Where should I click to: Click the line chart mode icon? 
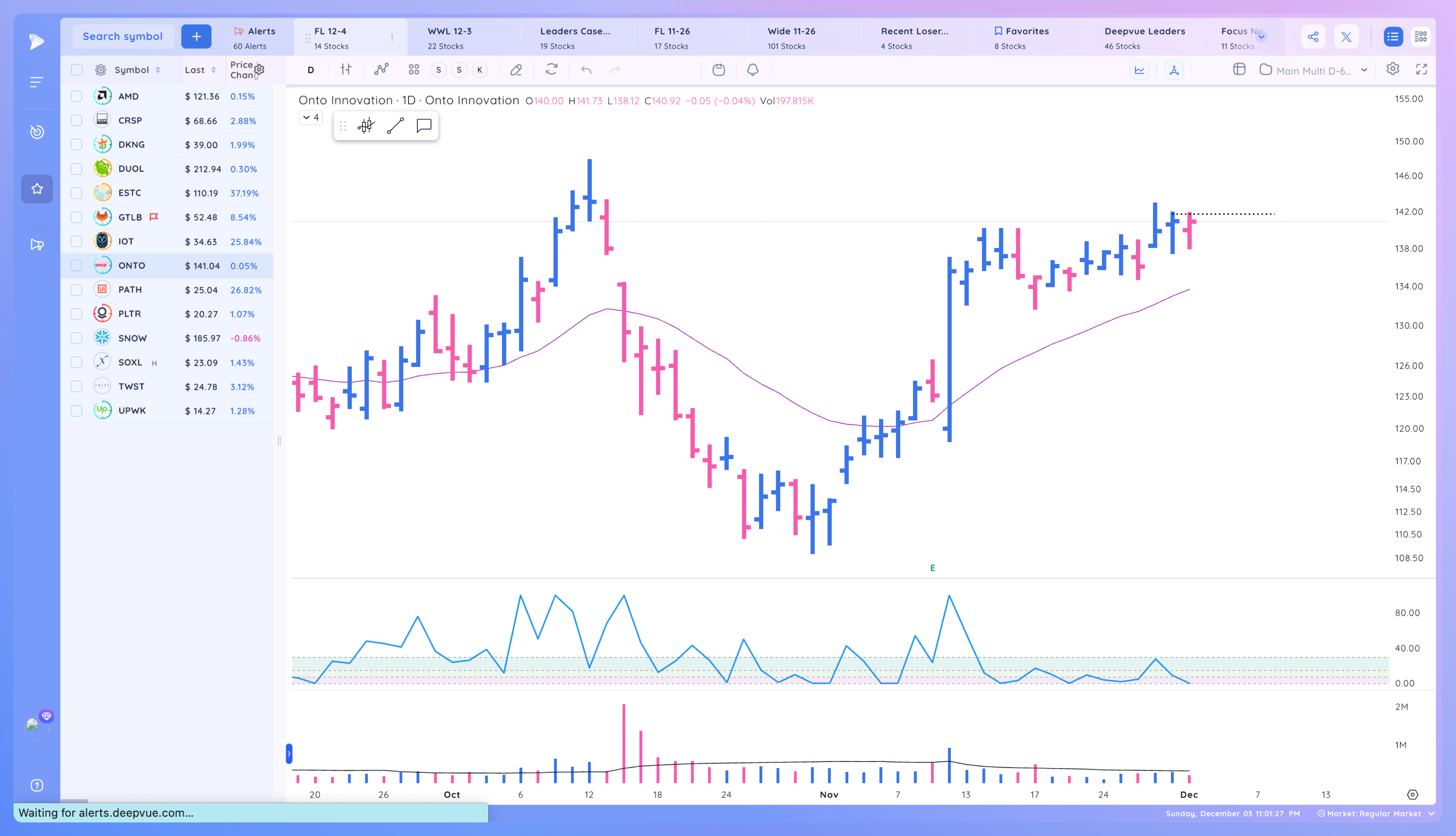[x=1140, y=70]
